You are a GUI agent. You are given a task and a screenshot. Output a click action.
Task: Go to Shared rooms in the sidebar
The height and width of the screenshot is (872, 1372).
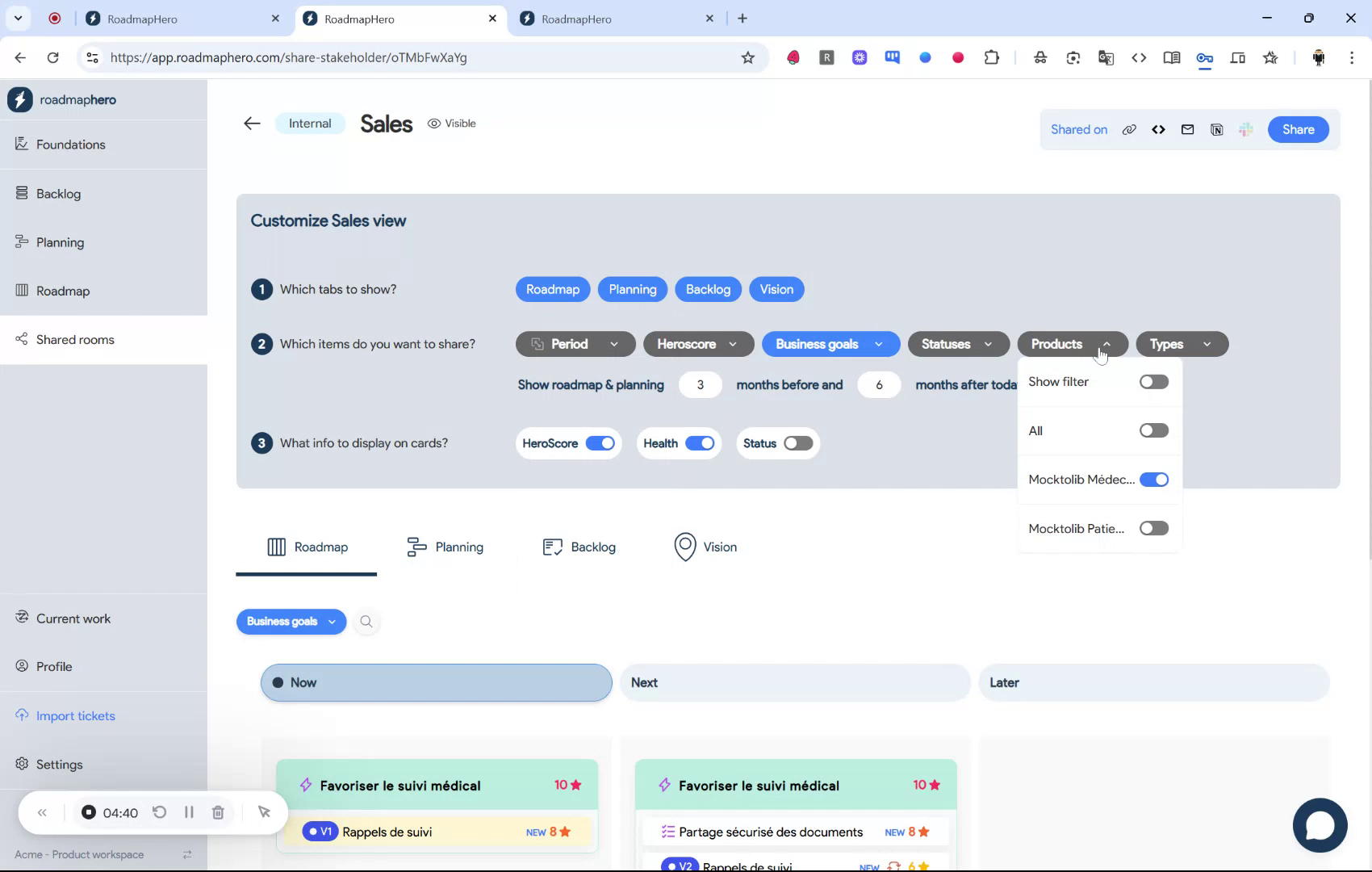click(75, 339)
